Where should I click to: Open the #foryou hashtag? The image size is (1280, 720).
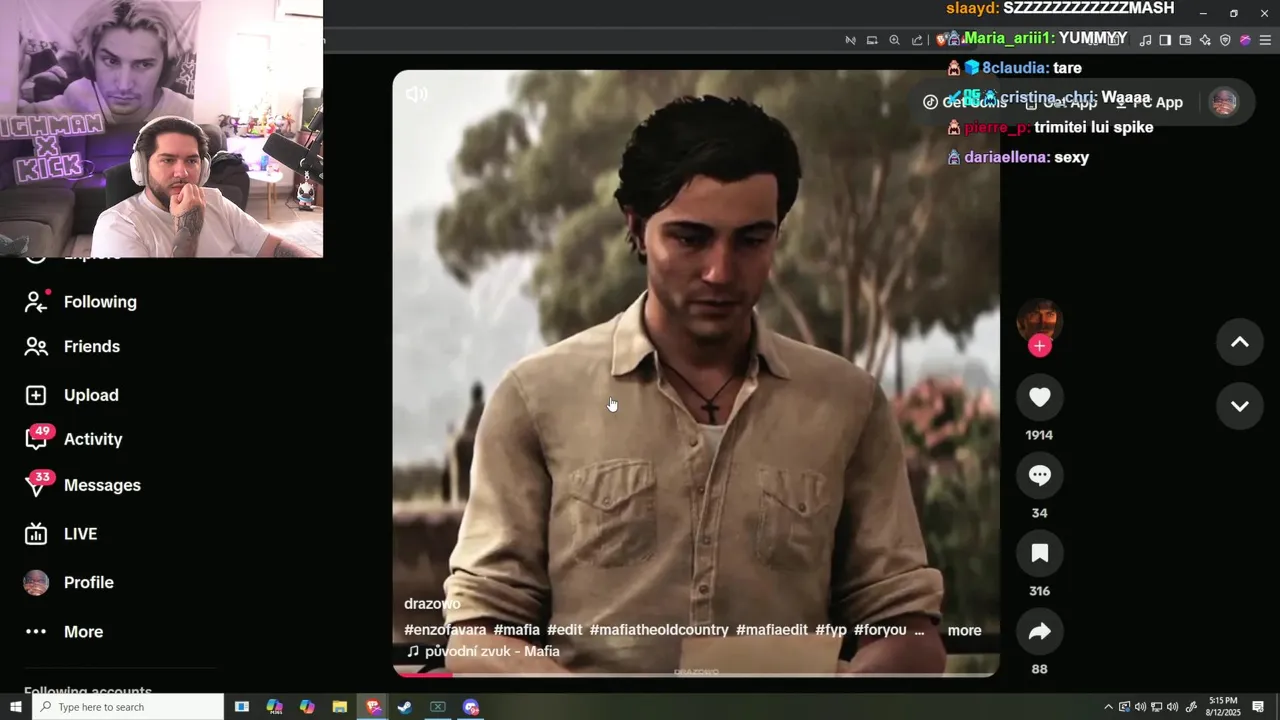coord(880,630)
